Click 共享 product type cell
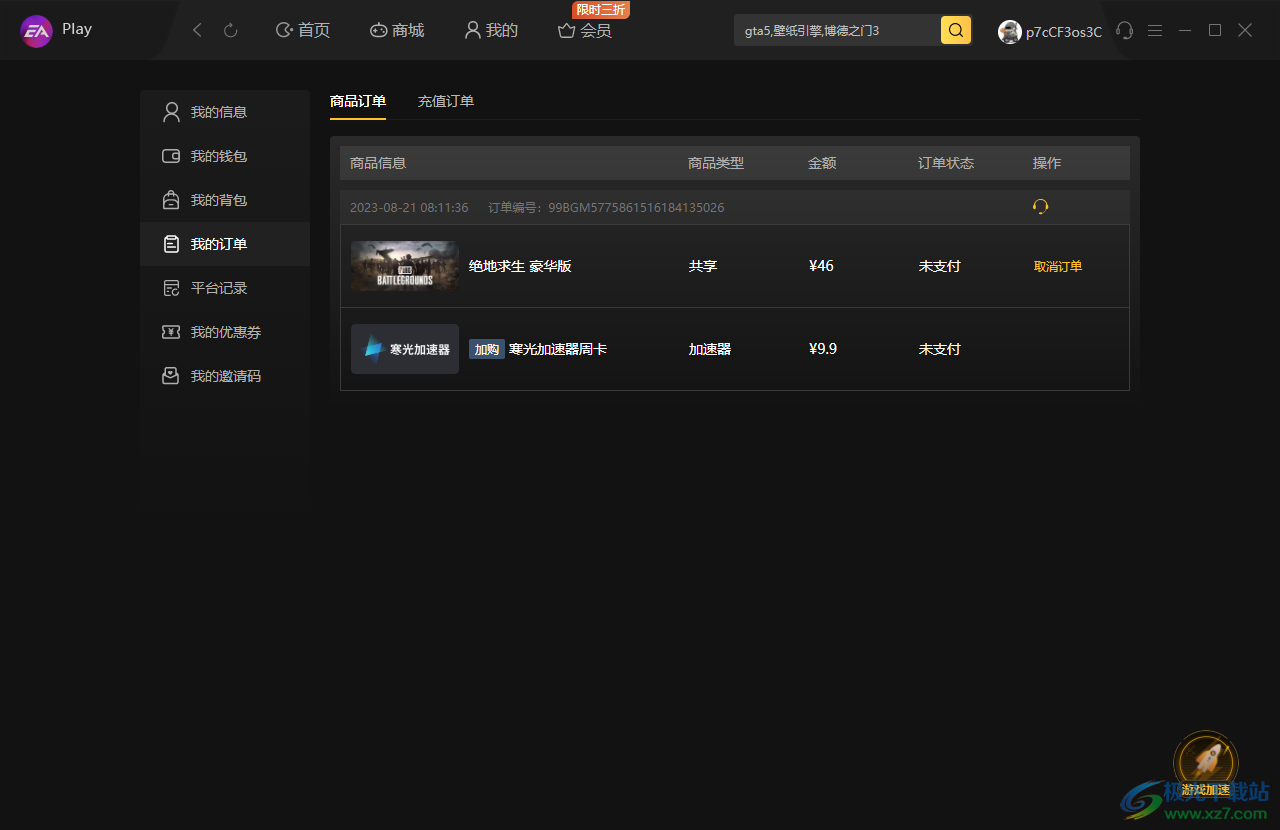The width and height of the screenshot is (1280, 830). (x=703, y=266)
